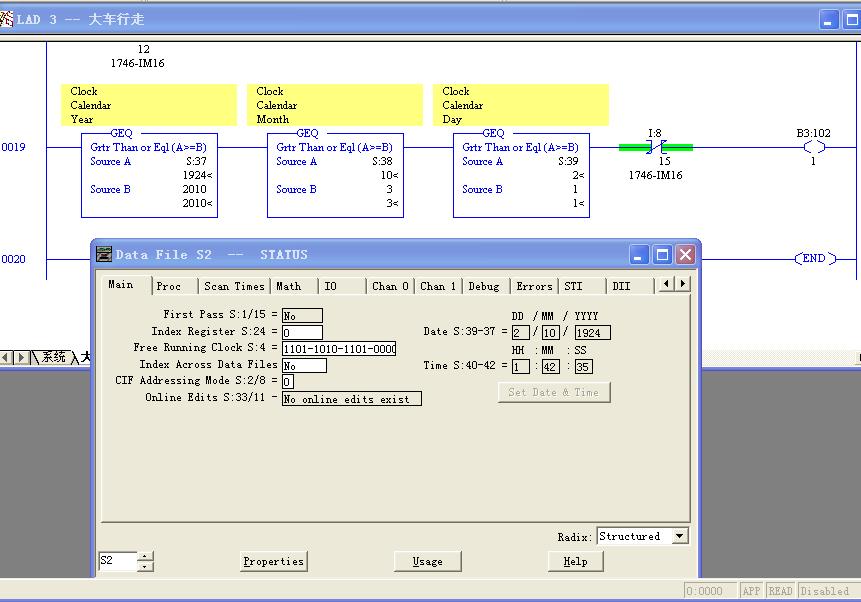Click the time hours field
This screenshot has height=602, width=861.
point(520,367)
